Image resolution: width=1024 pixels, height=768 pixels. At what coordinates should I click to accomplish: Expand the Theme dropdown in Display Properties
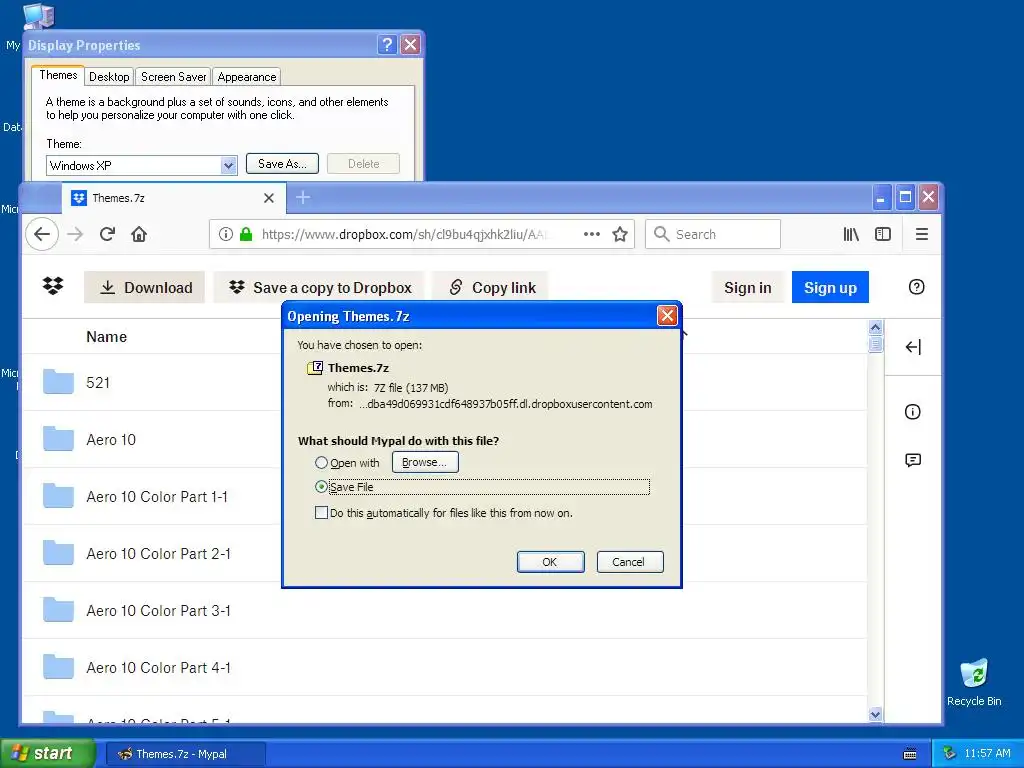click(228, 165)
